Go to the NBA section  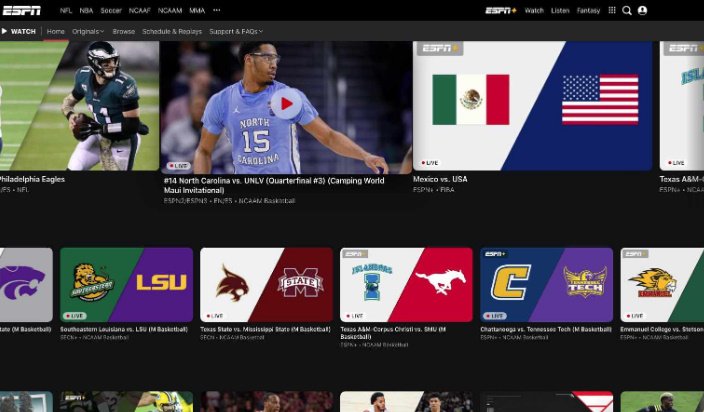coord(87,10)
